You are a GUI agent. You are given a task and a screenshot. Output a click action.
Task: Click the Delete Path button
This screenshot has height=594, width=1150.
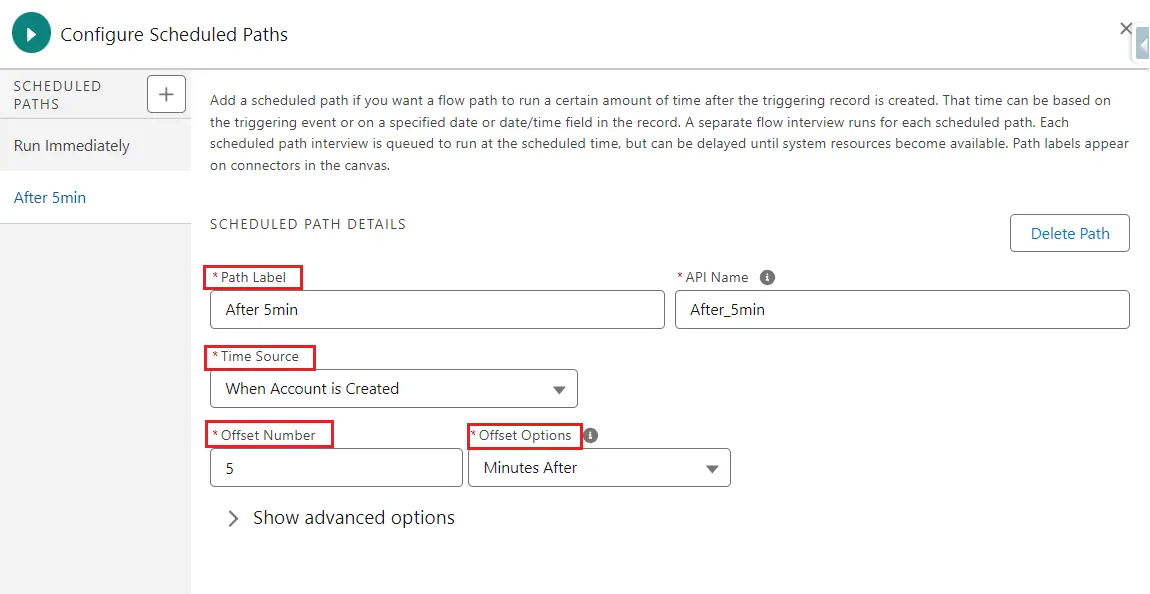pyautogui.click(x=1070, y=233)
